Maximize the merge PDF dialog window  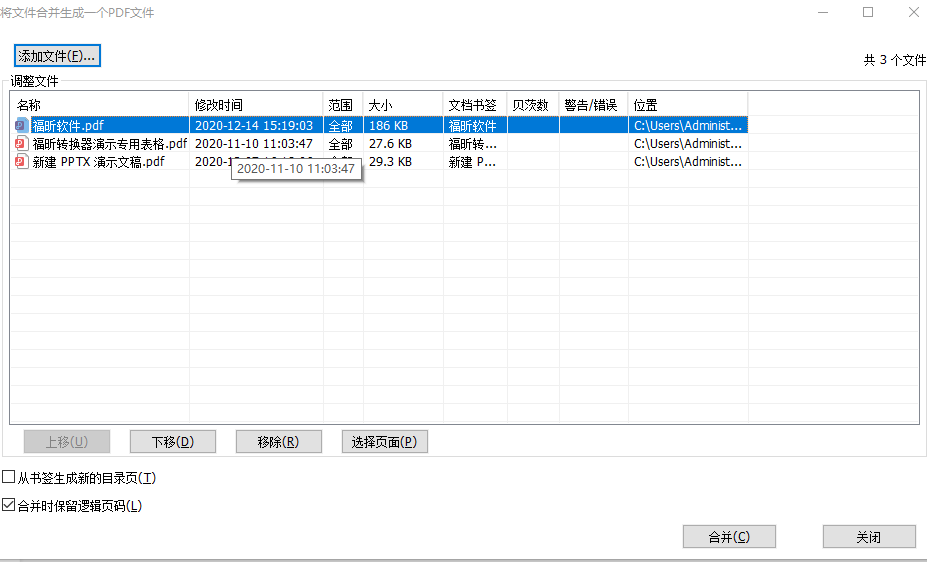868,12
